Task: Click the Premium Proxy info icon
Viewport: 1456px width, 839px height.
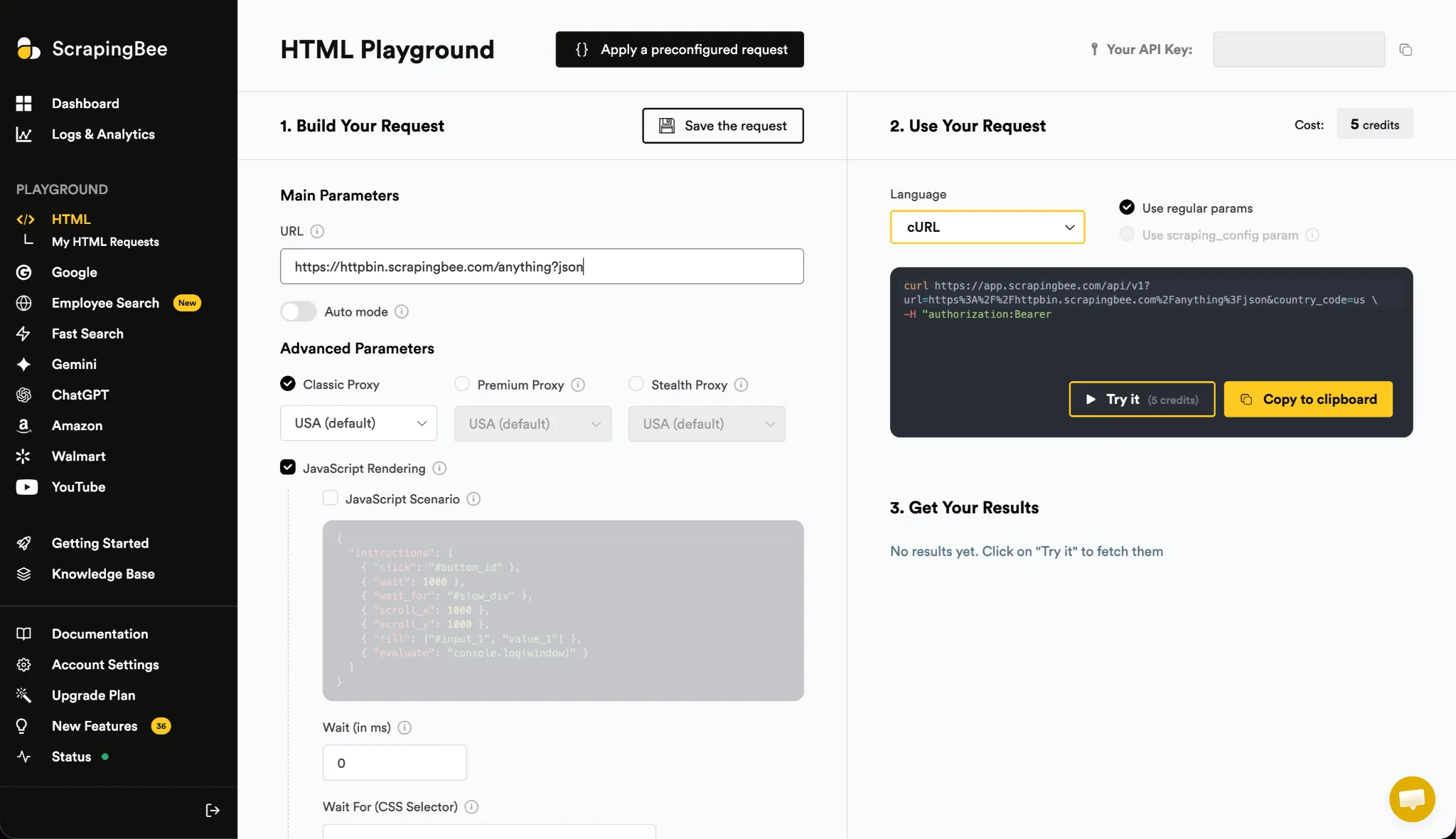Action: coord(578,385)
